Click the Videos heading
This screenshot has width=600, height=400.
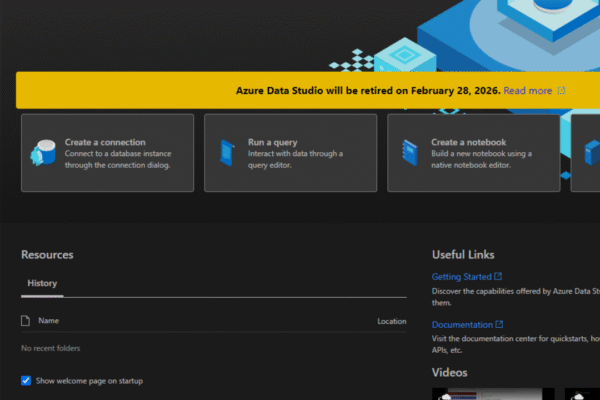coord(450,372)
